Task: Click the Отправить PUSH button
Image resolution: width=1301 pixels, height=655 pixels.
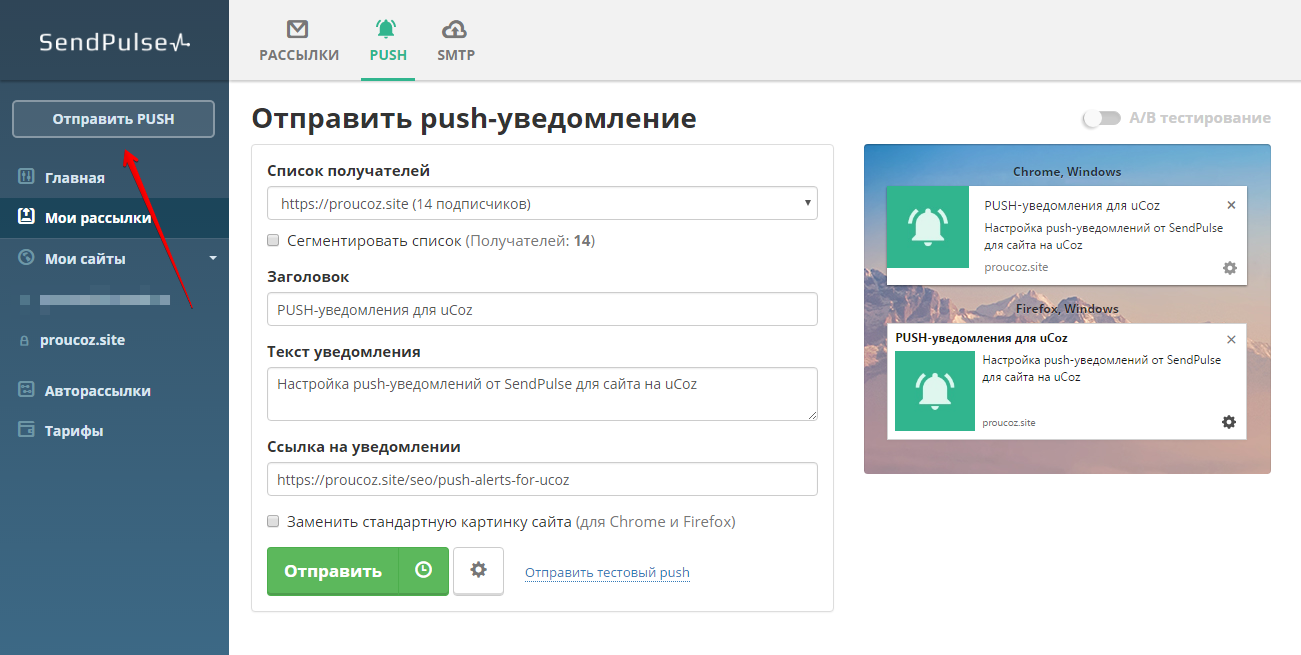Action: click(x=113, y=119)
